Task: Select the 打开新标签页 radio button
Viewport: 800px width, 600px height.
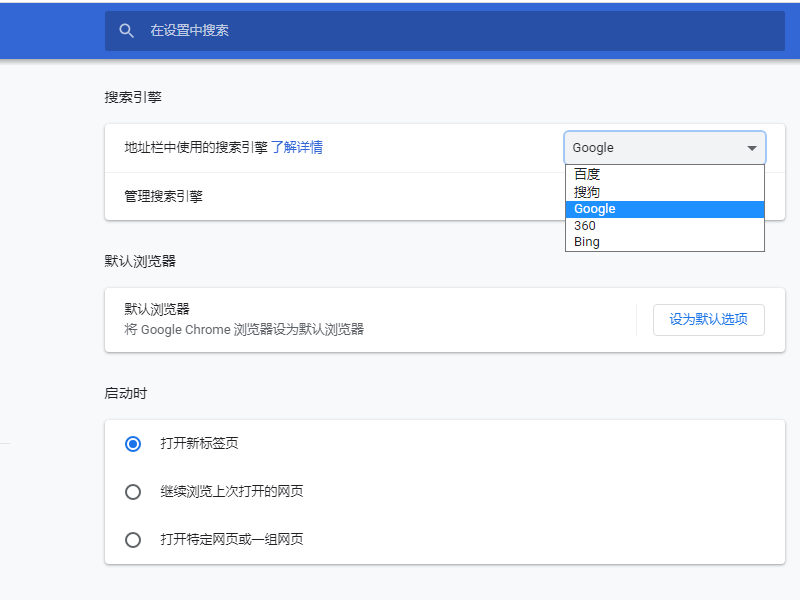Action: click(x=133, y=444)
